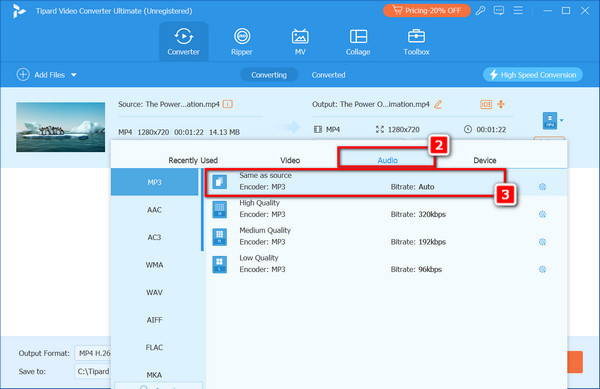Open settings gear for Low Quality preset

tap(542, 270)
